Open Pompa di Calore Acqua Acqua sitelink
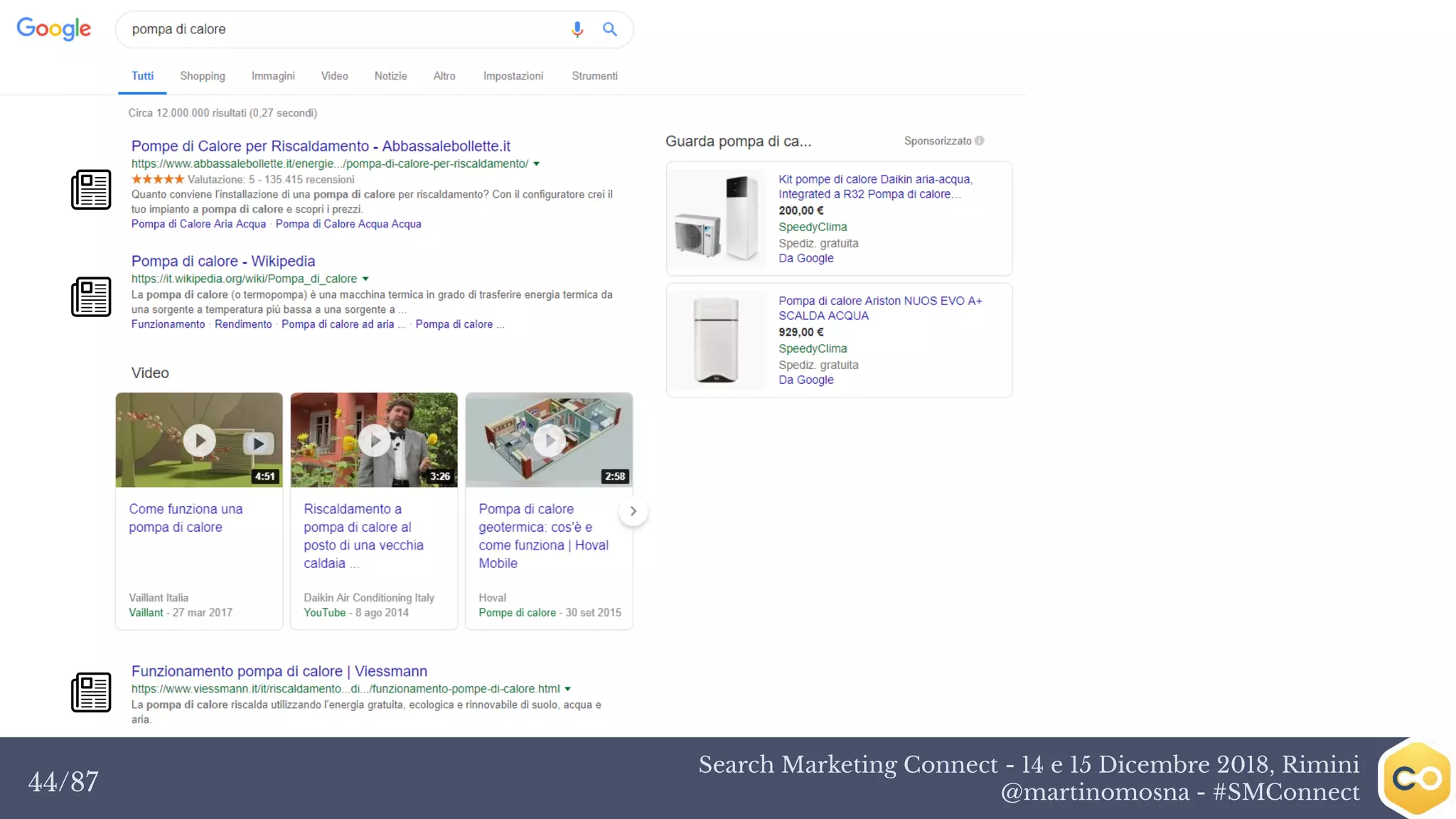 348,224
